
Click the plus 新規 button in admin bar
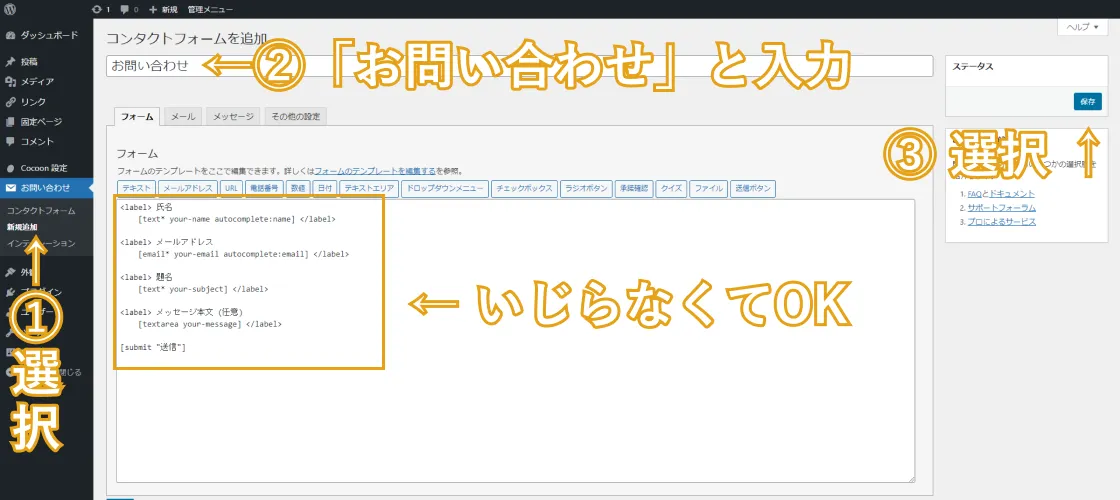164,9
